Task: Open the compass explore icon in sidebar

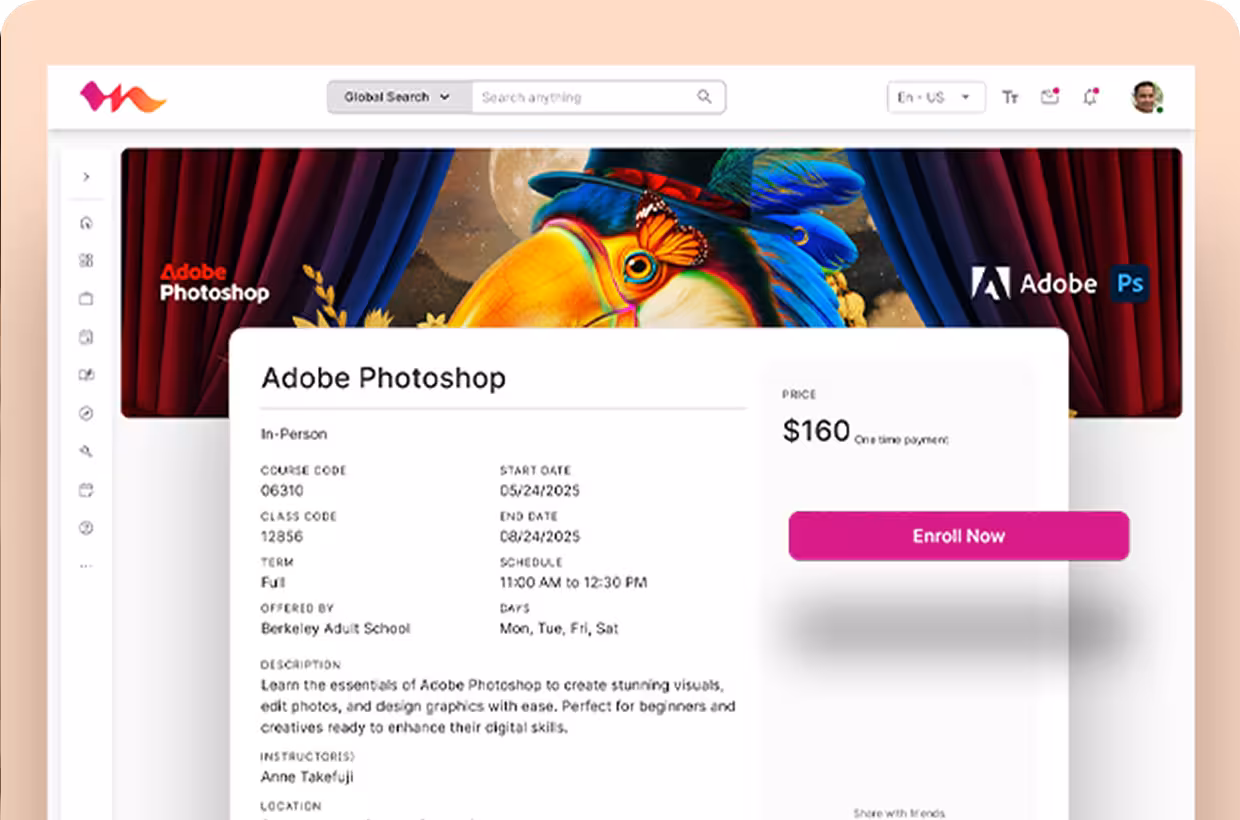Action: pos(86,413)
